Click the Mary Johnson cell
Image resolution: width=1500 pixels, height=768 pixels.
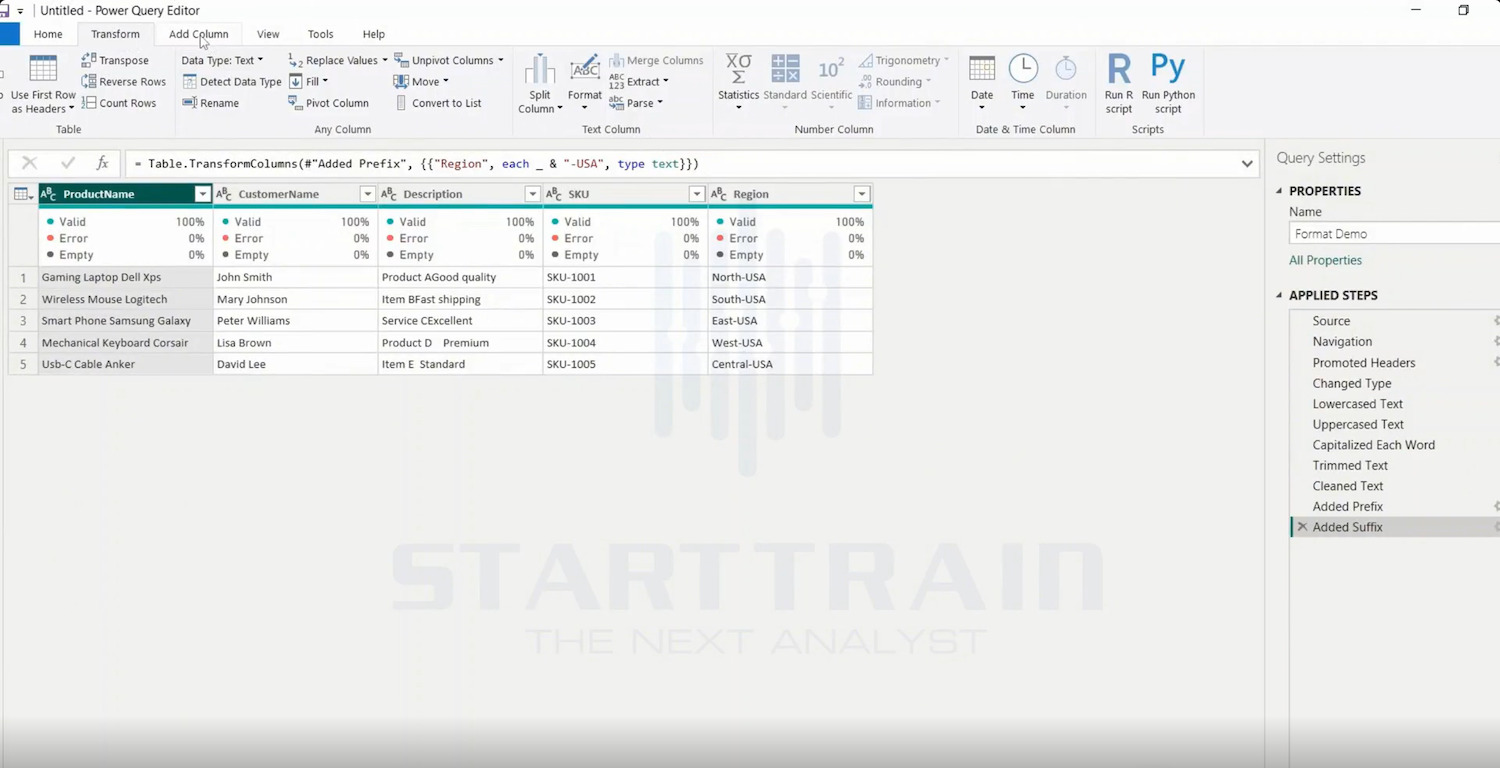tap(295, 299)
